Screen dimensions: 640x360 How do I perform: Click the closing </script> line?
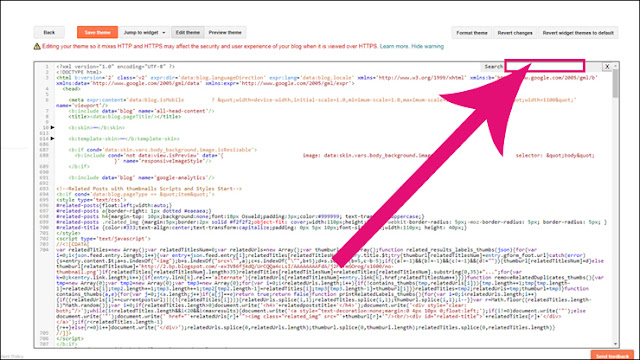69,339
